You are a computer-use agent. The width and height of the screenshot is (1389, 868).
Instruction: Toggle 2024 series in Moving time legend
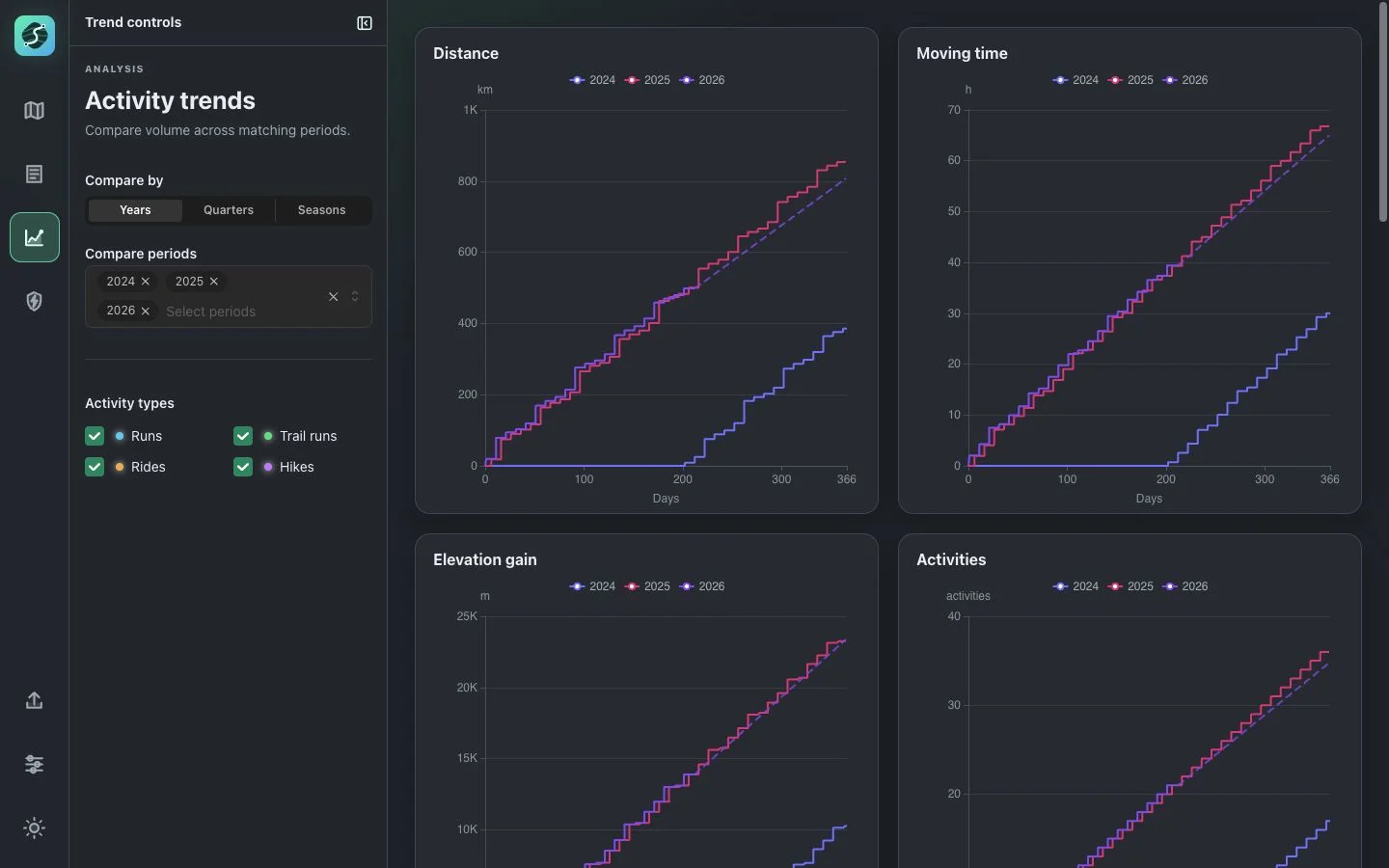click(1076, 80)
